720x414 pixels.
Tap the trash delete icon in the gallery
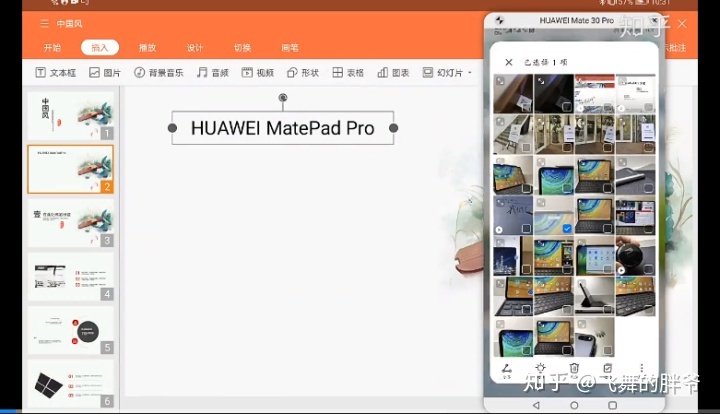(574, 369)
